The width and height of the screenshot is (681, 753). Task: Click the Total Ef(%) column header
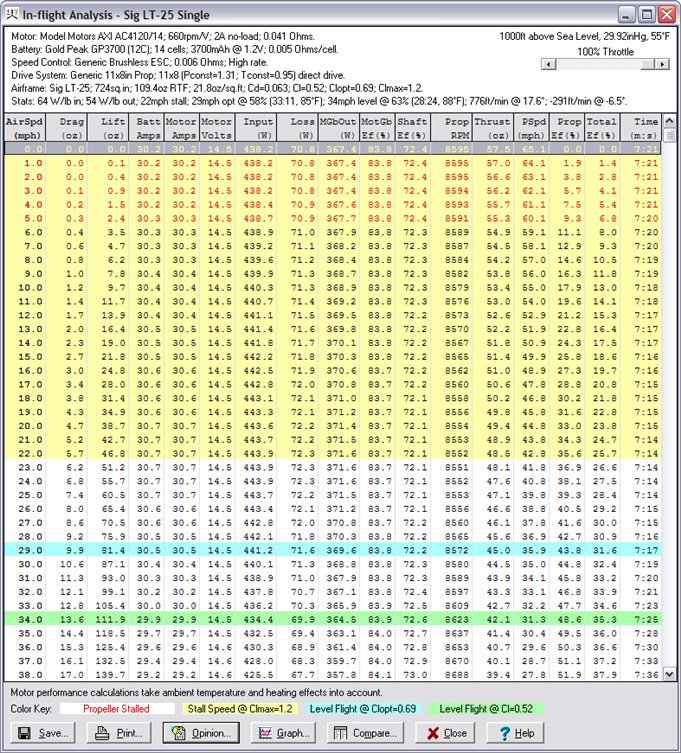click(602, 128)
